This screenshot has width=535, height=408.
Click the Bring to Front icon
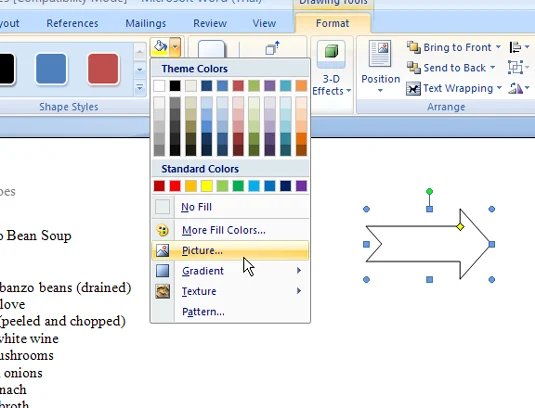(x=414, y=47)
